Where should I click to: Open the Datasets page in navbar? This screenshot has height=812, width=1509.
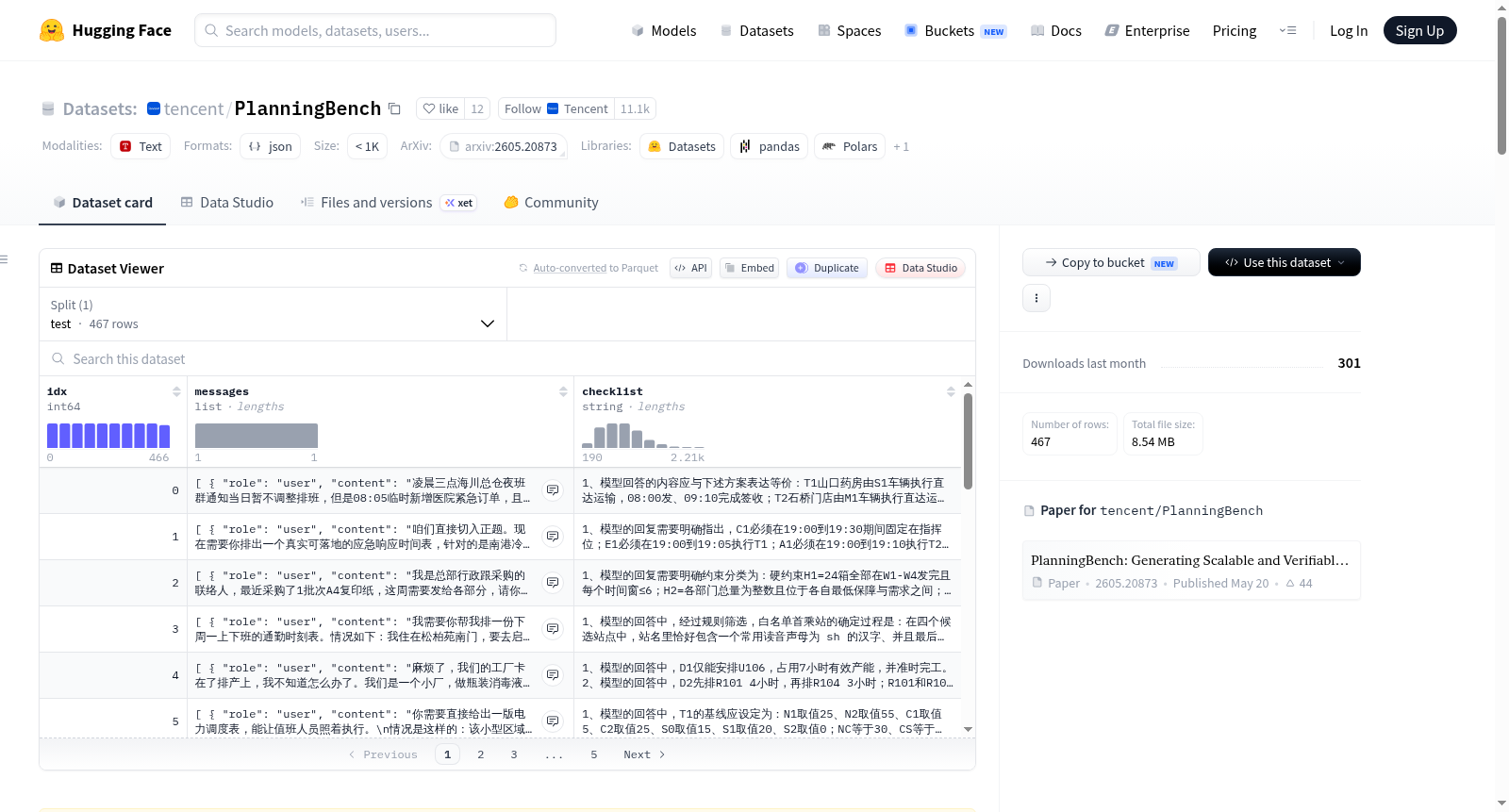[756, 30]
